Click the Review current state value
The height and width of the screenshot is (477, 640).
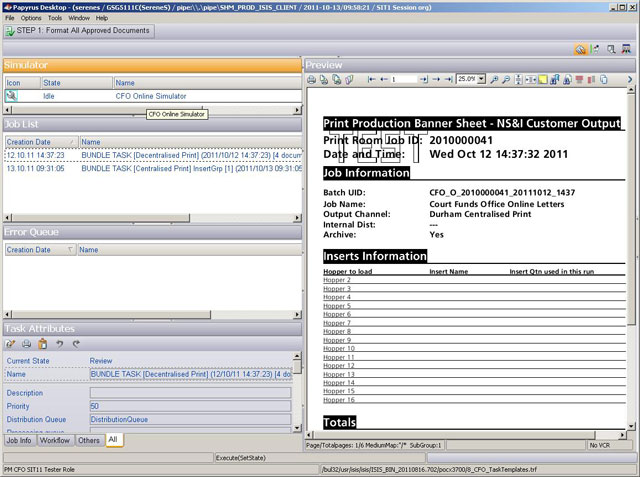pyautogui.click(x=101, y=361)
